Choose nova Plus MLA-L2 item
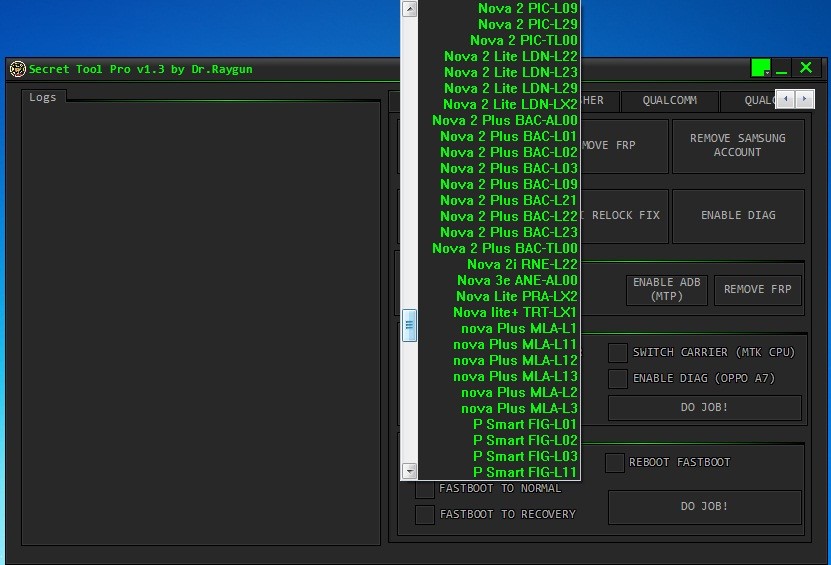 click(x=499, y=392)
